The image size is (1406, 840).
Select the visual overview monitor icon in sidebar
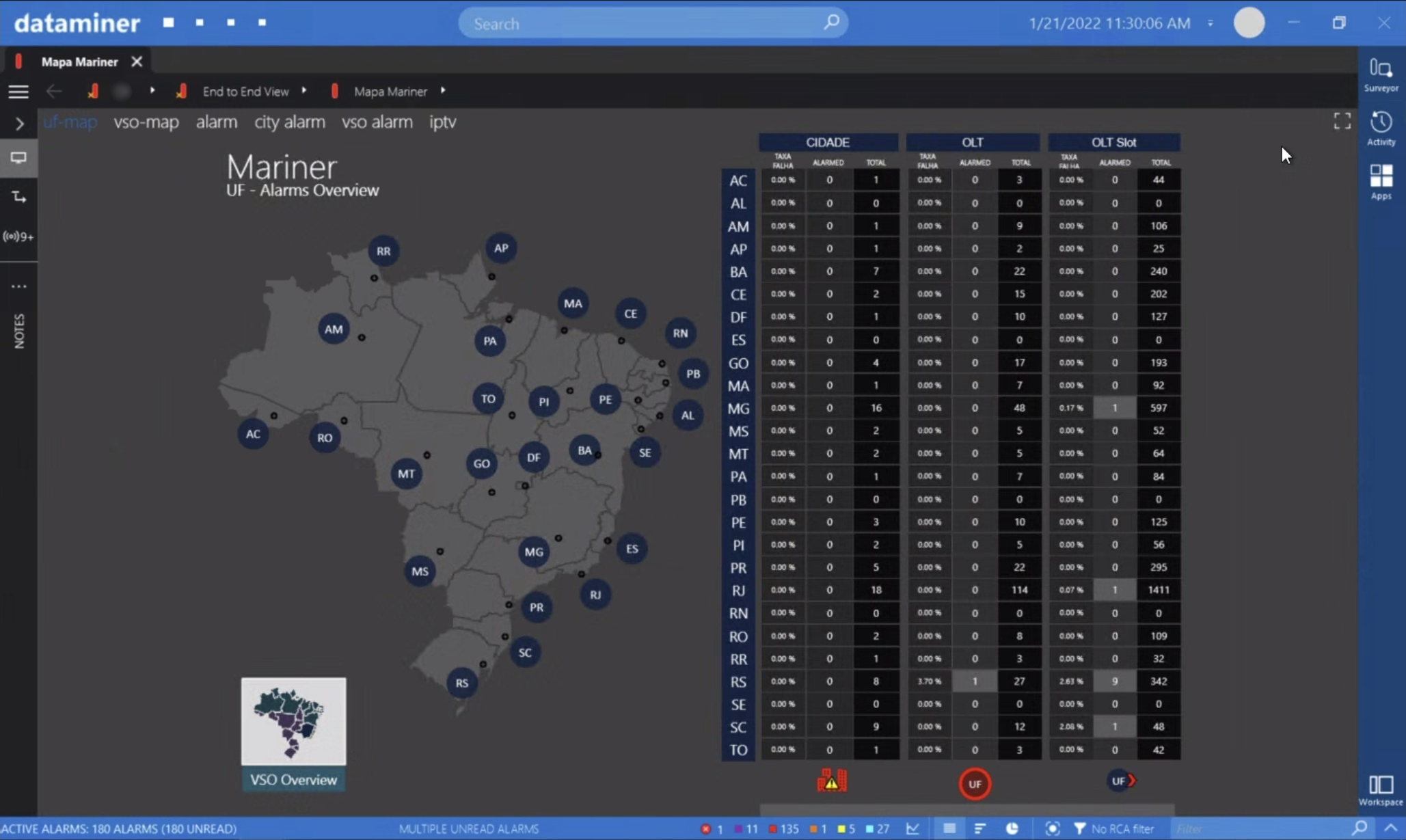point(18,158)
